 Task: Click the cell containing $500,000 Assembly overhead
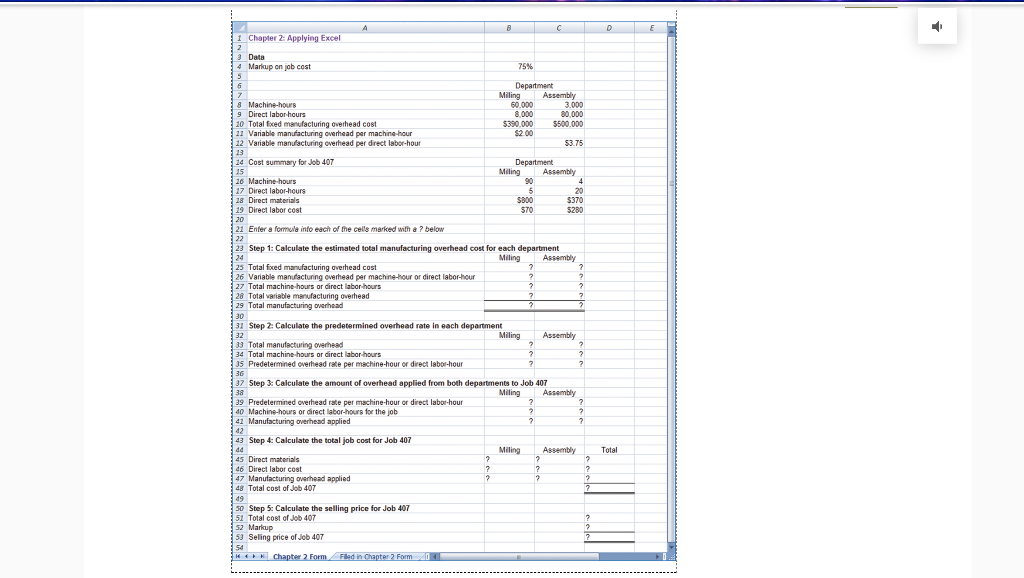click(x=558, y=124)
